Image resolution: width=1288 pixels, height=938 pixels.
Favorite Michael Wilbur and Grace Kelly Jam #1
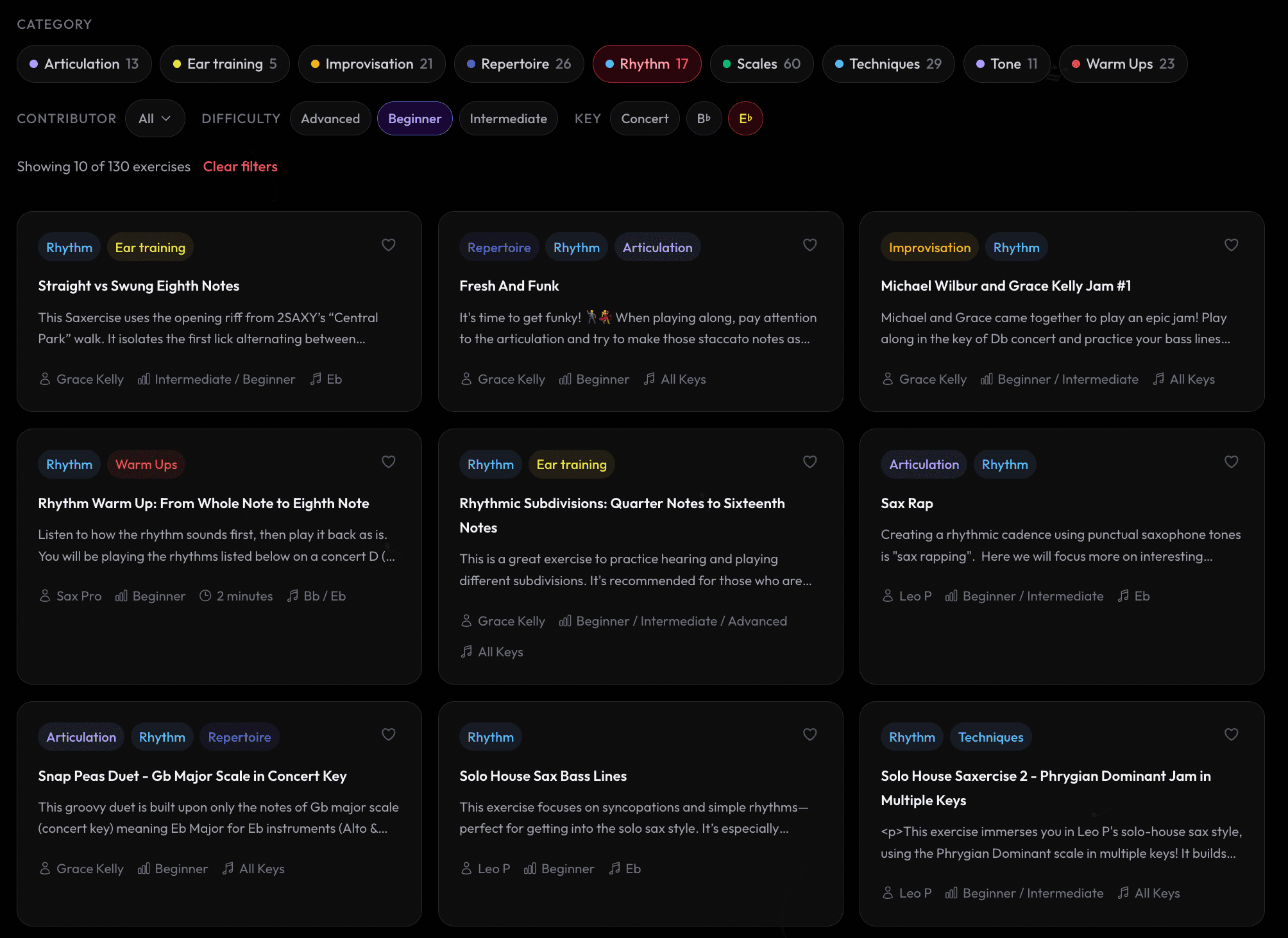1231,244
